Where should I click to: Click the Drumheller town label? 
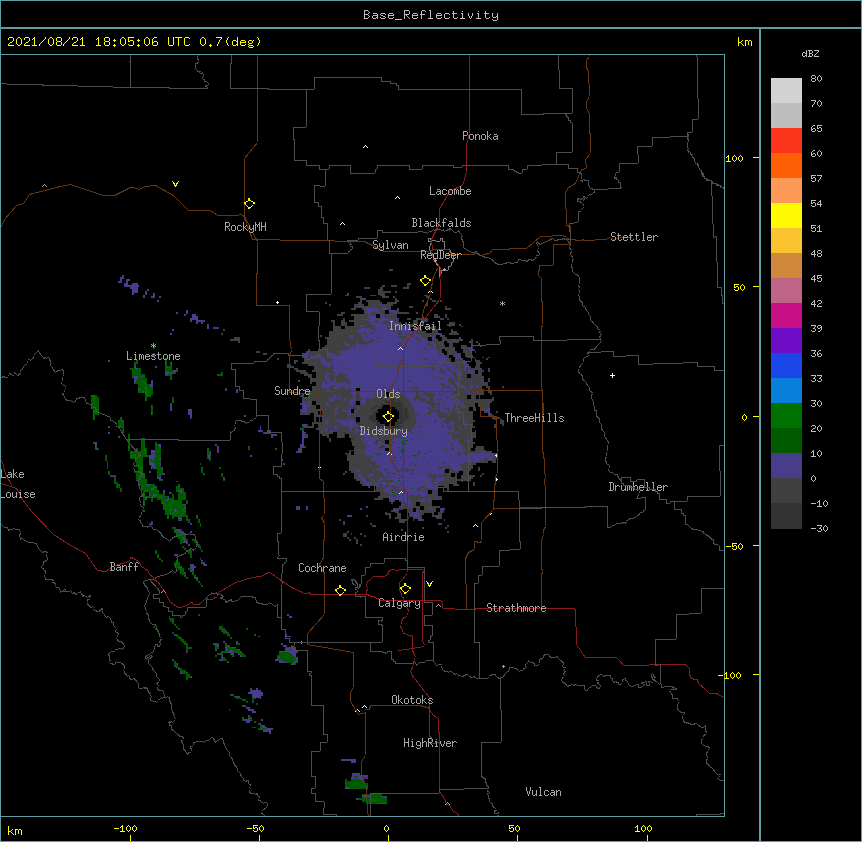click(638, 487)
